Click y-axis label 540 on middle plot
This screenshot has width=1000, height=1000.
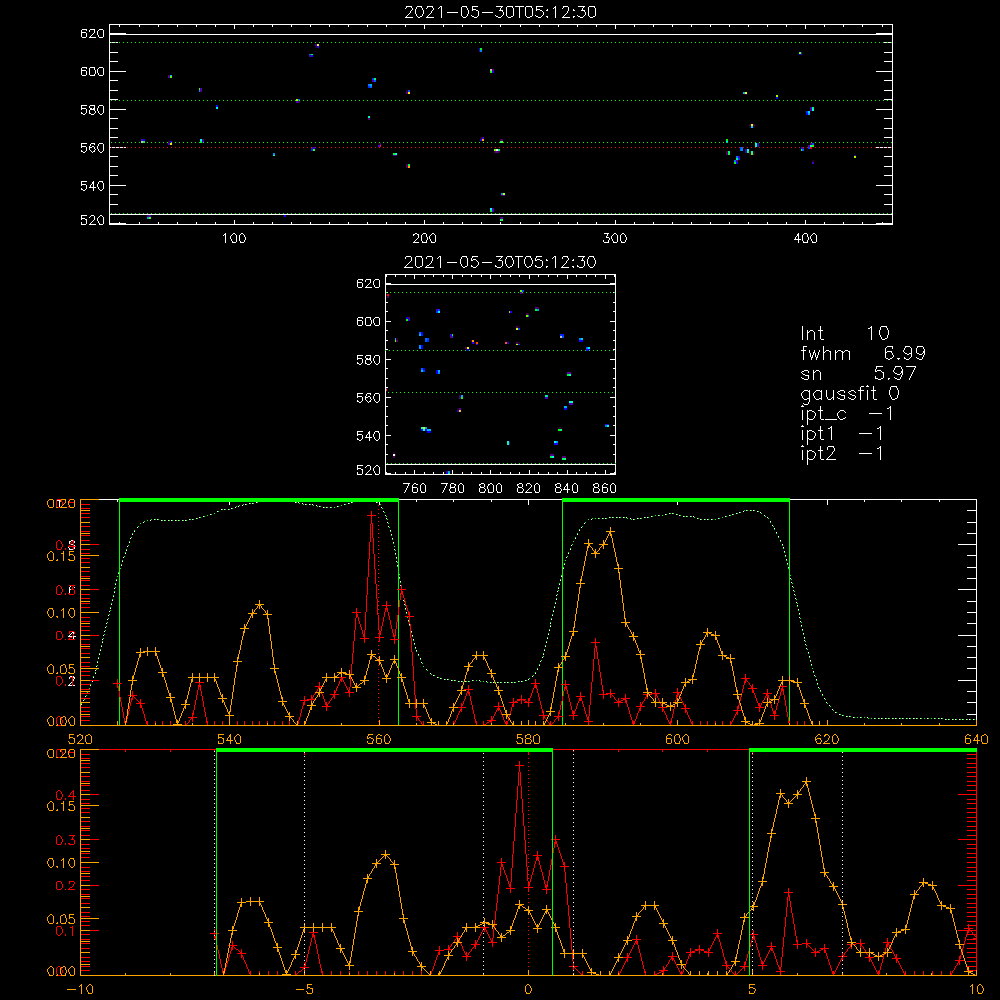[368, 436]
